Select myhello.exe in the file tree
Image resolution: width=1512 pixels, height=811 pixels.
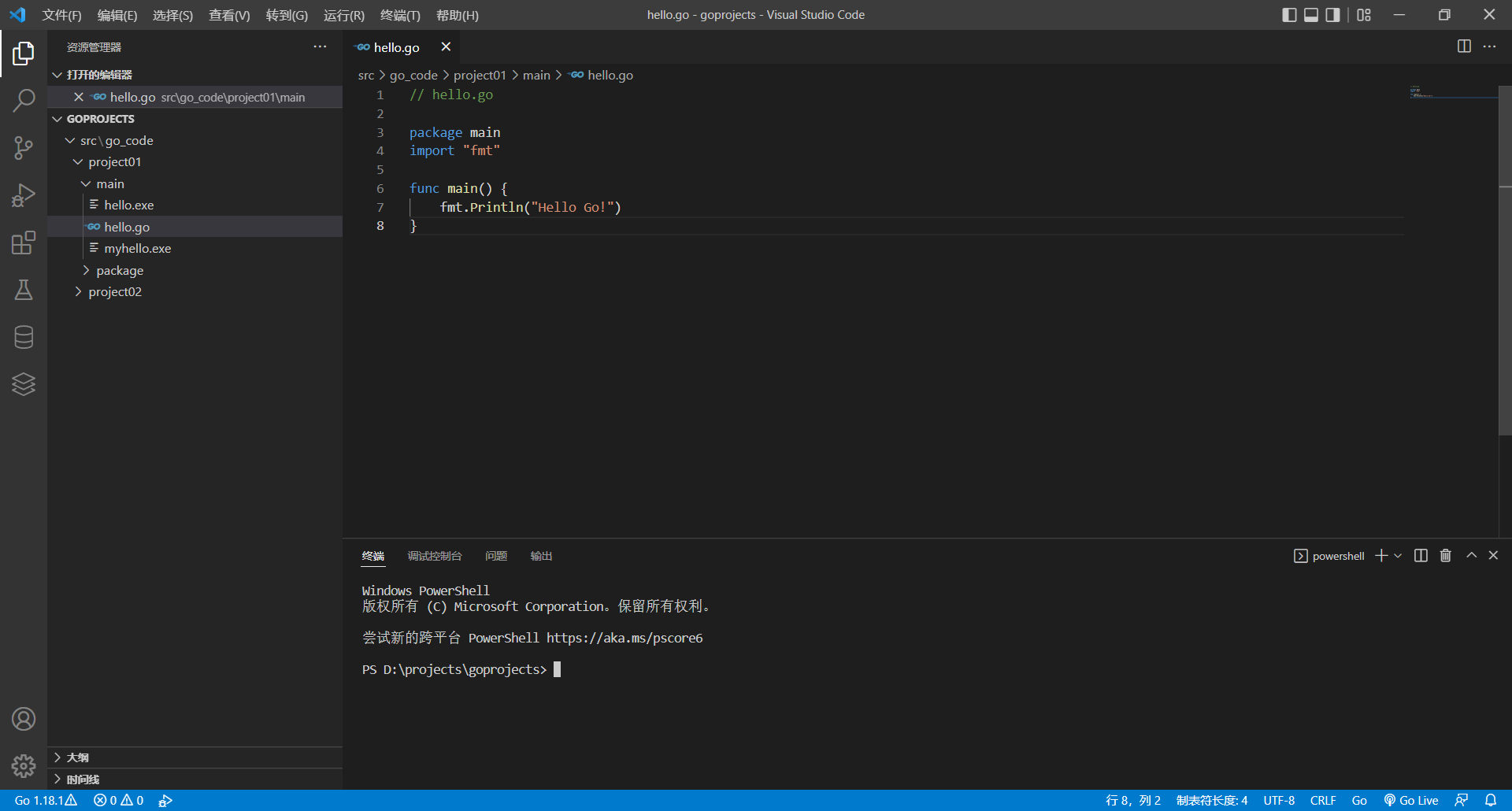(195, 248)
